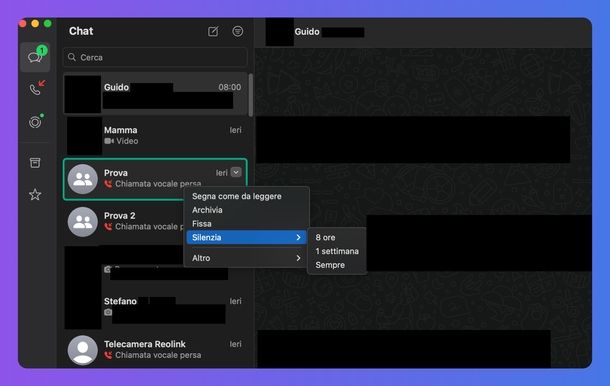This screenshot has height=386, width=610.
Task: Click the yellow minimize window button
Action: (35, 24)
